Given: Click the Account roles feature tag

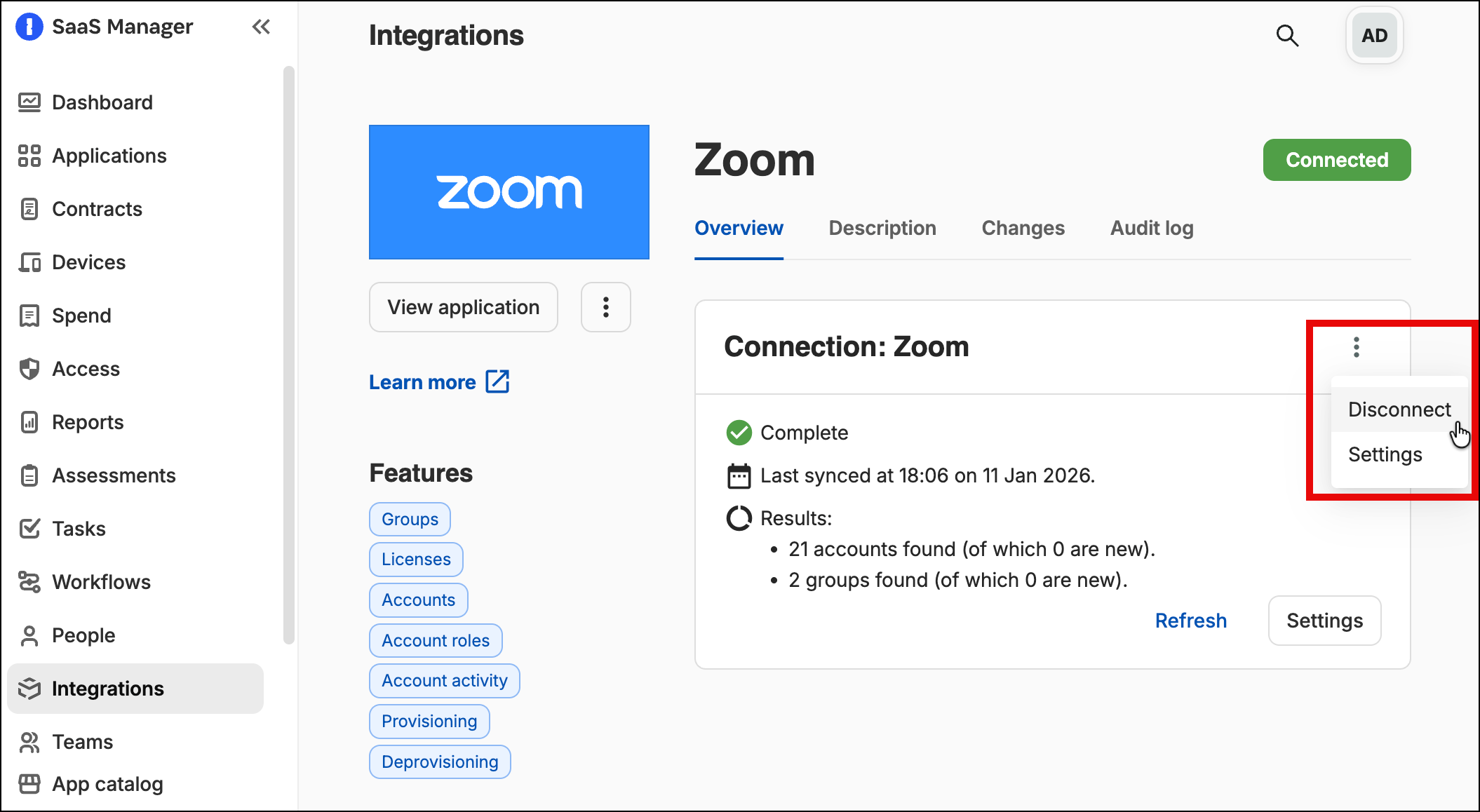Looking at the screenshot, I should click(x=436, y=640).
